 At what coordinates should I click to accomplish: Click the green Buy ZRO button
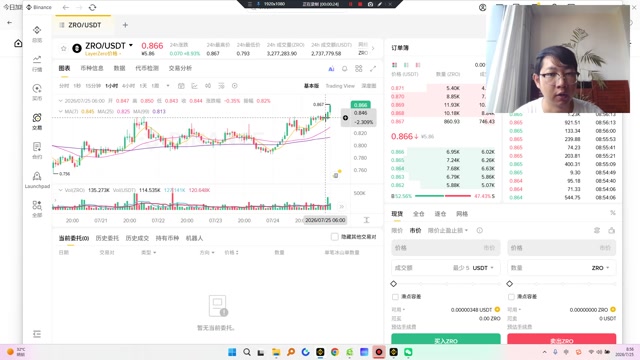click(446, 339)
